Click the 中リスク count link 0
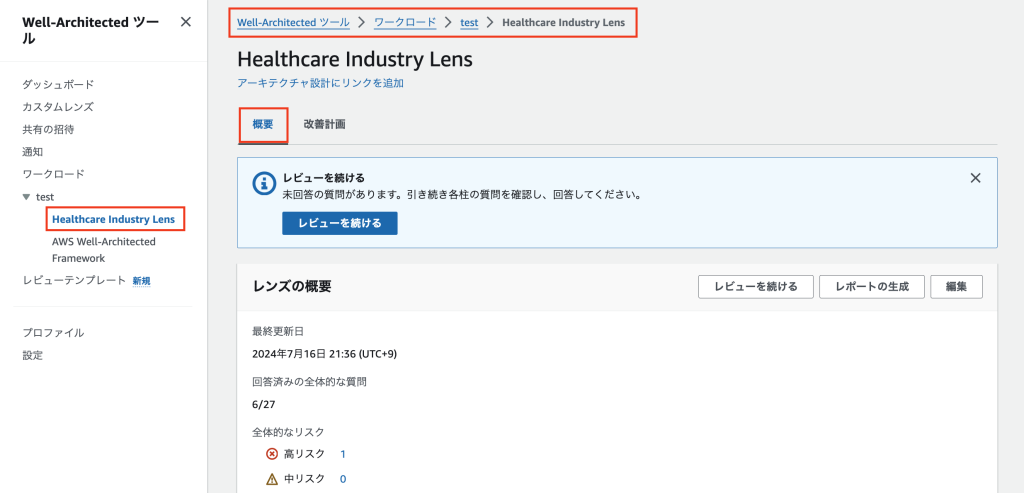 [x=343, y=479]
